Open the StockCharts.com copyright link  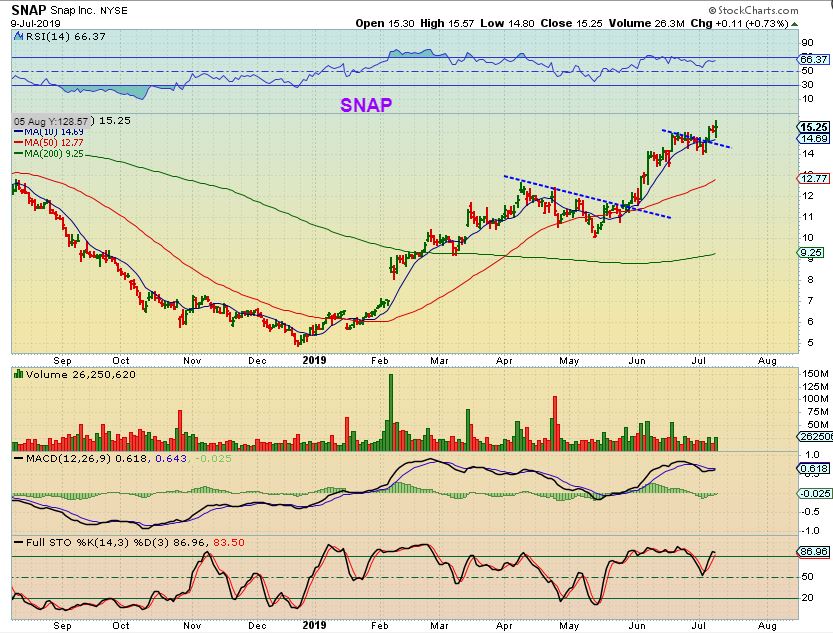753,10
